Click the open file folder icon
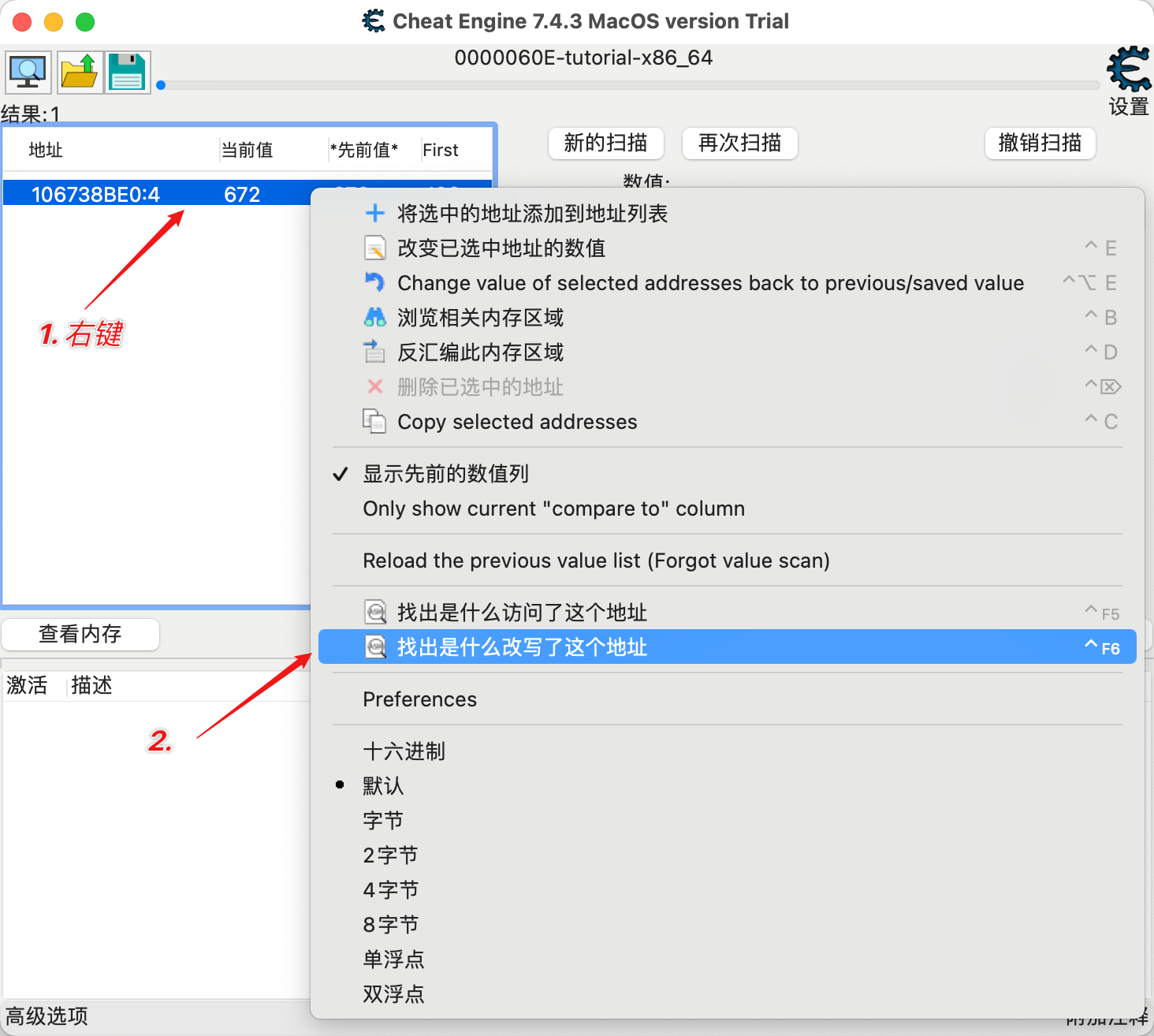This screenshot has height=1036, width=1154. (80, 73)
